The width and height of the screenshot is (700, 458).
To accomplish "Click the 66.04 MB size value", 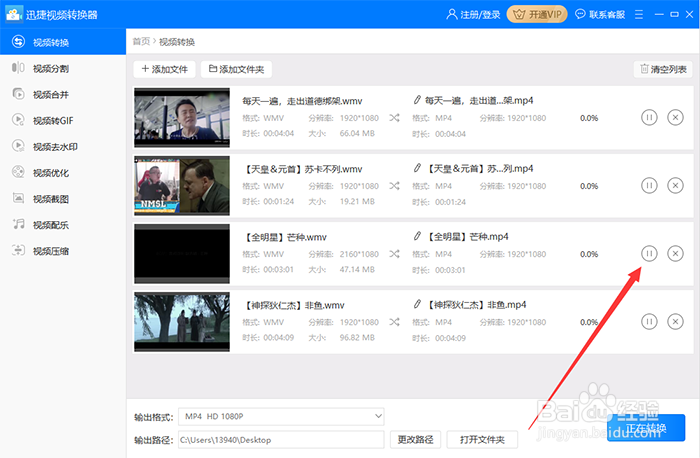I will pyautogui.click(x=357, y=133).
